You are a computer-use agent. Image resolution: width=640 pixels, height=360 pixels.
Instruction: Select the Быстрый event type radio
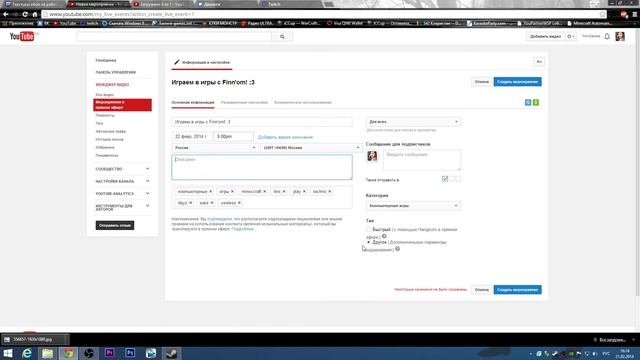[369, 229]
